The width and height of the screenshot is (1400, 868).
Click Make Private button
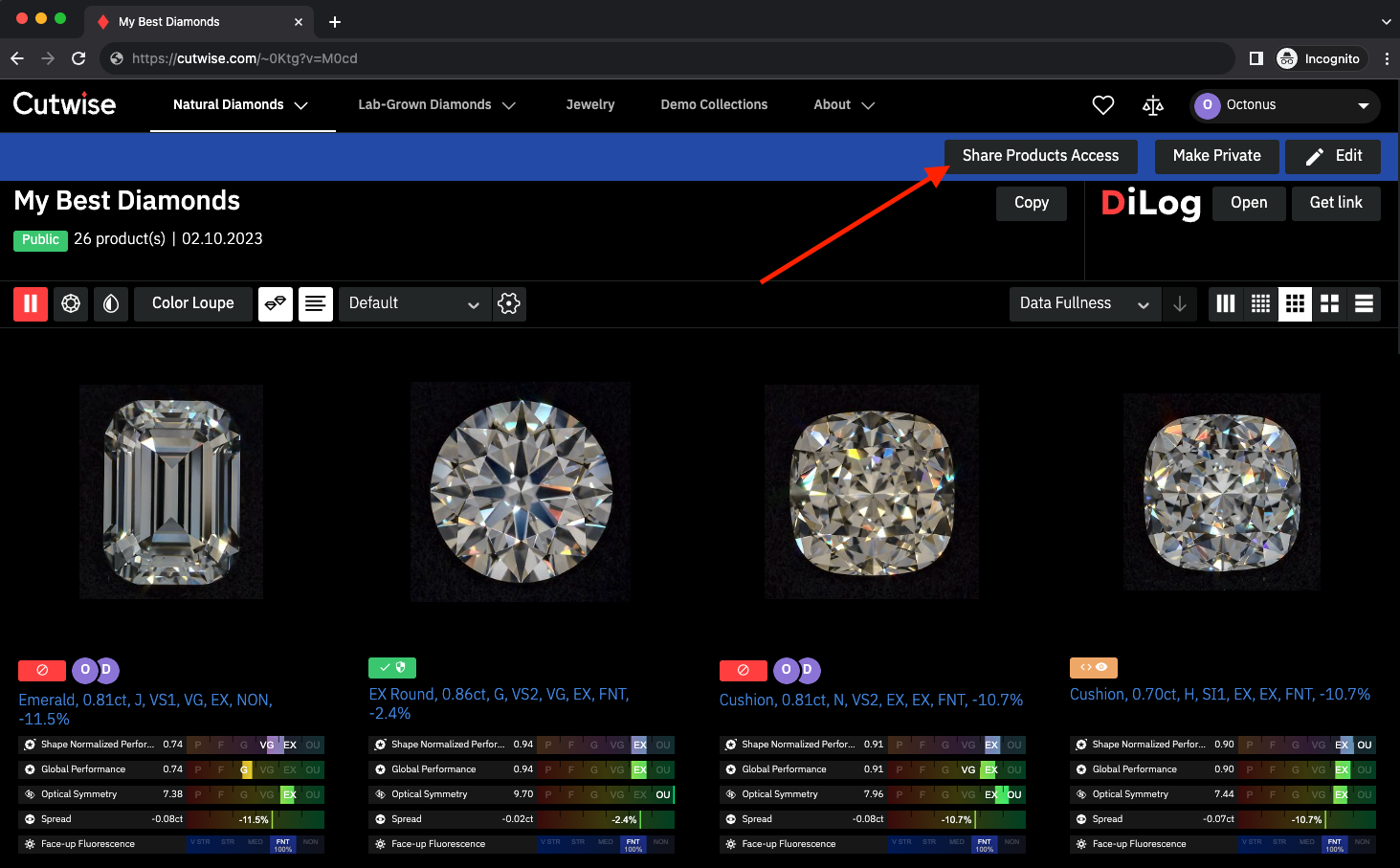click(1216, 156)
